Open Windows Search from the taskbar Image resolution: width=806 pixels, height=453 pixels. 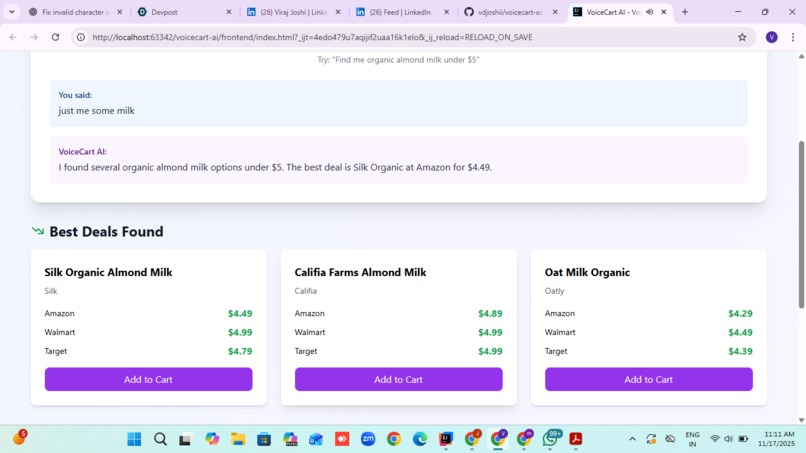pos(160,439)
